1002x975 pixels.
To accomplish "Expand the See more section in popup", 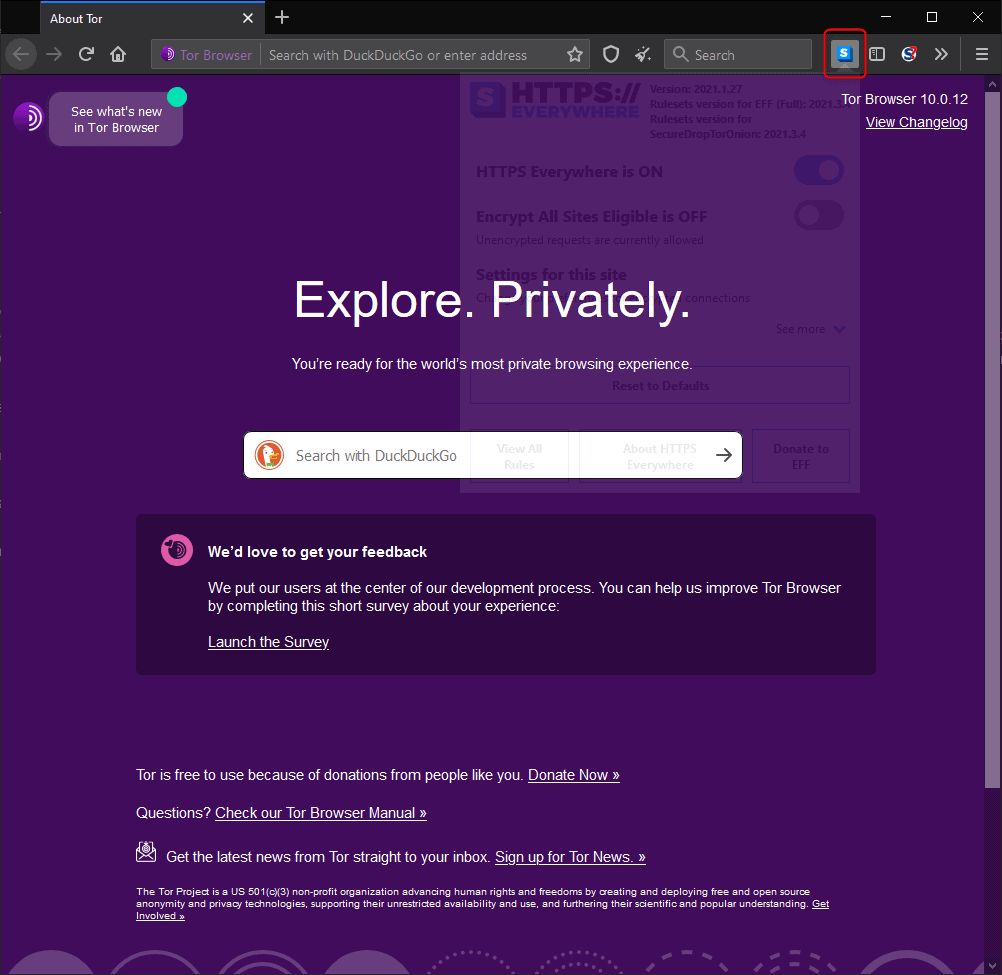I will tap(810, 329).
